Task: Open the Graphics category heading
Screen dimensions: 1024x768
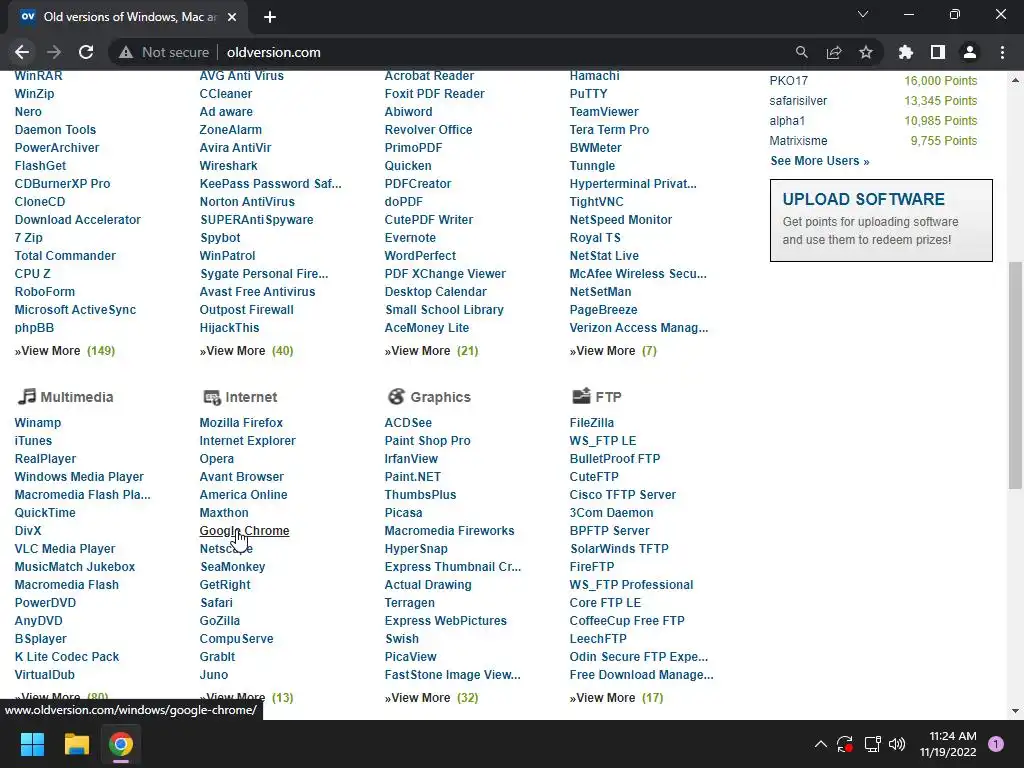Action: 440,397
